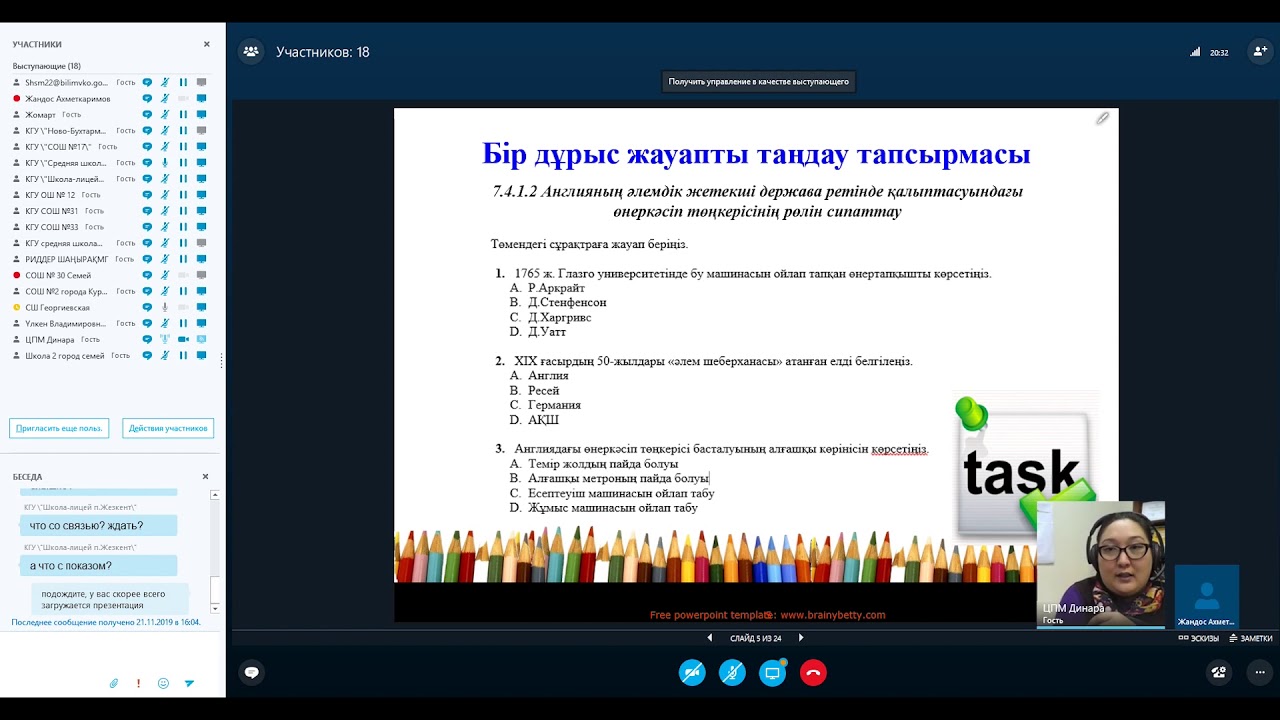Screen dimensions: 1280x720
Task: Open Действия участников button
Action: (x=168, y=428)
